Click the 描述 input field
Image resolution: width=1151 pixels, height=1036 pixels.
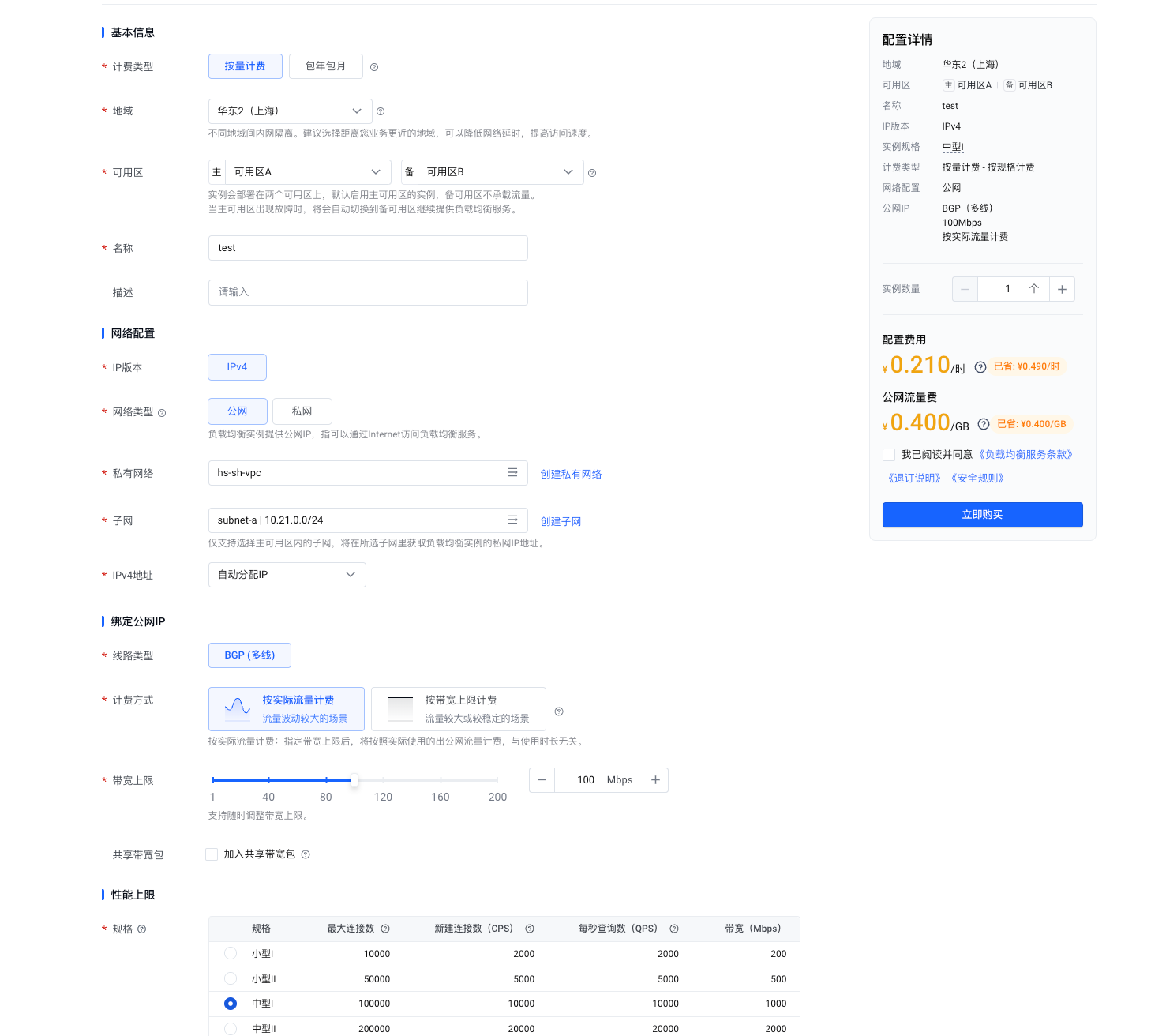368,292
